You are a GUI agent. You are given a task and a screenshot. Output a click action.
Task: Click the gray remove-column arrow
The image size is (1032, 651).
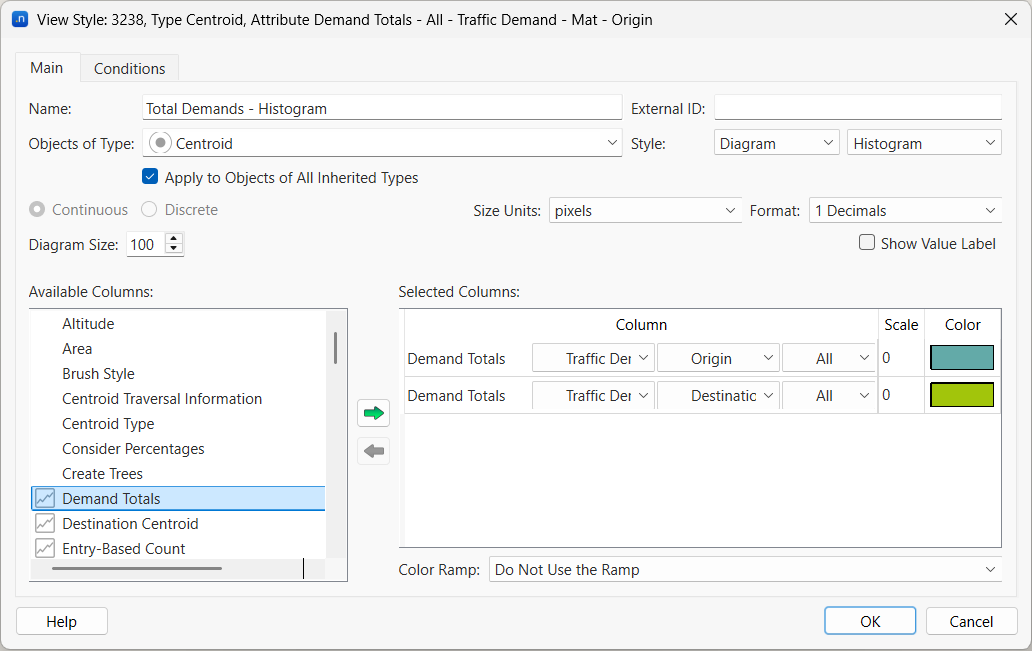(x=374, y=451)
